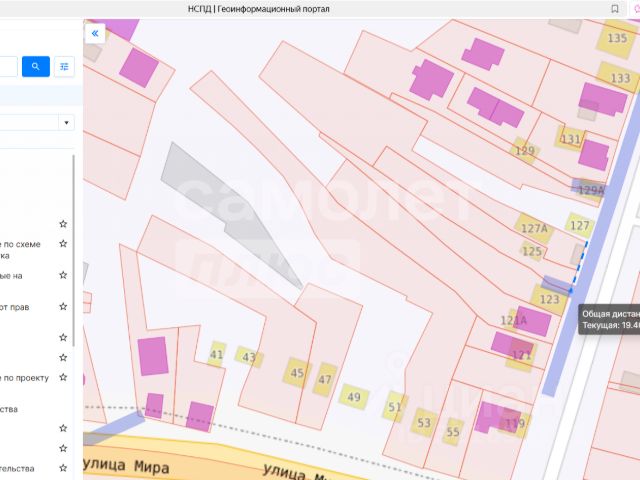Open the filter settings sliders icon
The image size is (640, 480).
coord(64,67)
